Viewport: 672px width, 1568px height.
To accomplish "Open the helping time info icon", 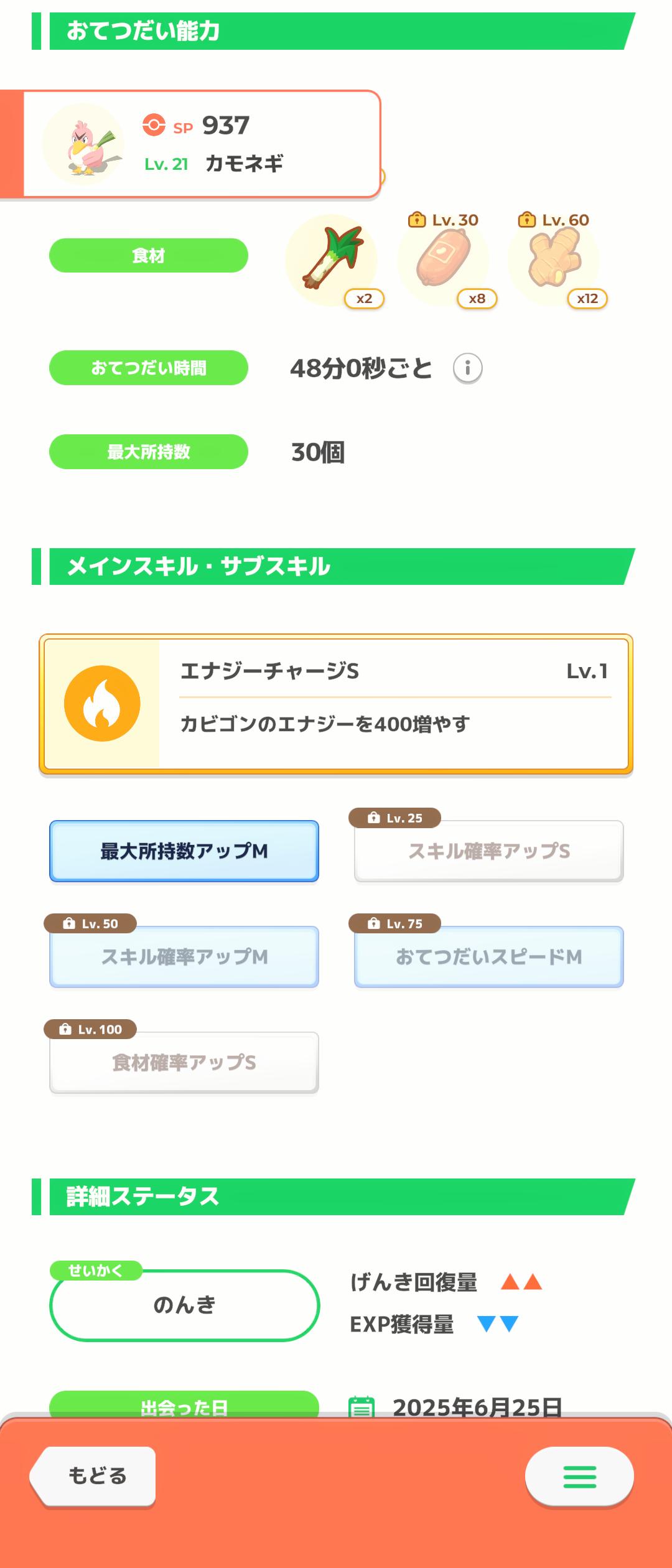I will (x=467, y=368).
